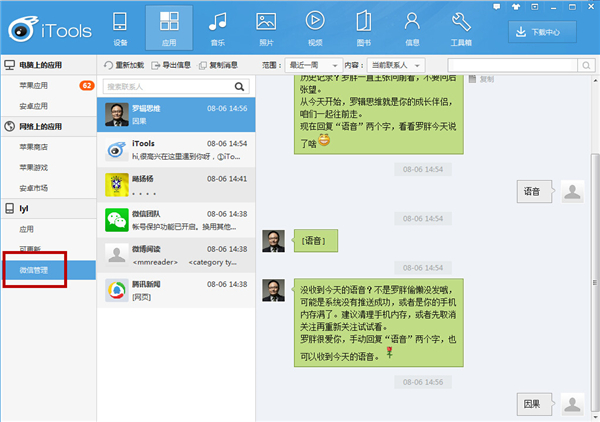
Task: Click the iTools eye avatar in contact list
Action: pyautogui.click(x=117, y=150)
